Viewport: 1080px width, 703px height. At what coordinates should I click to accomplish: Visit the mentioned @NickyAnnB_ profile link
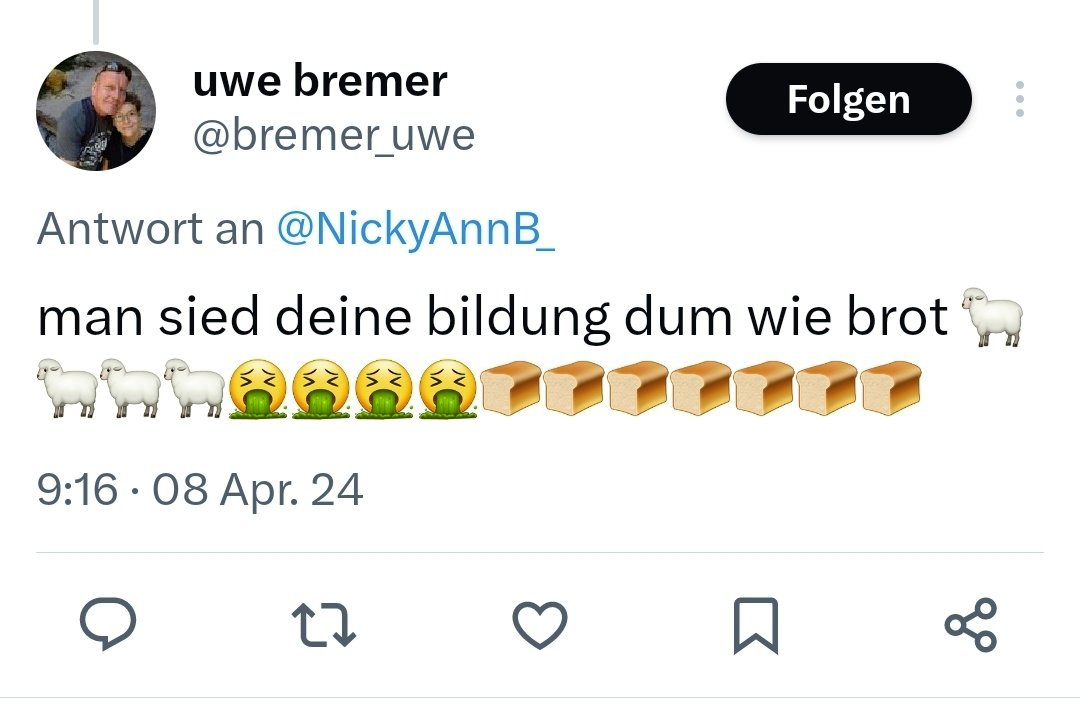414,230
